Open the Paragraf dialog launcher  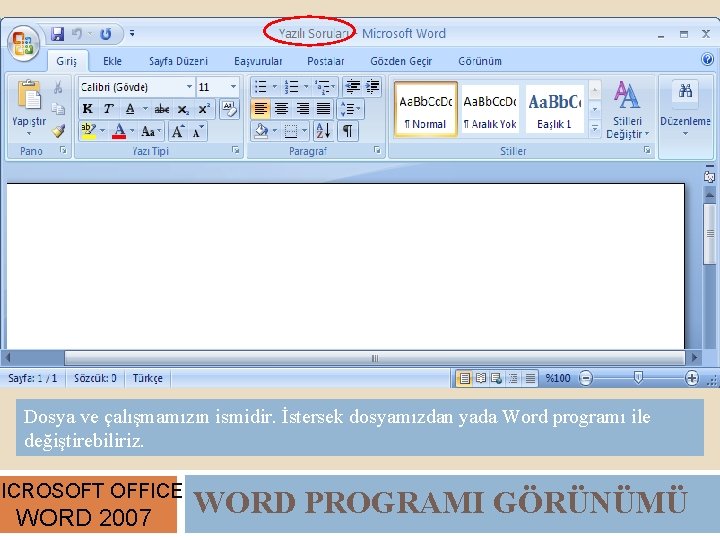[377, 150]
